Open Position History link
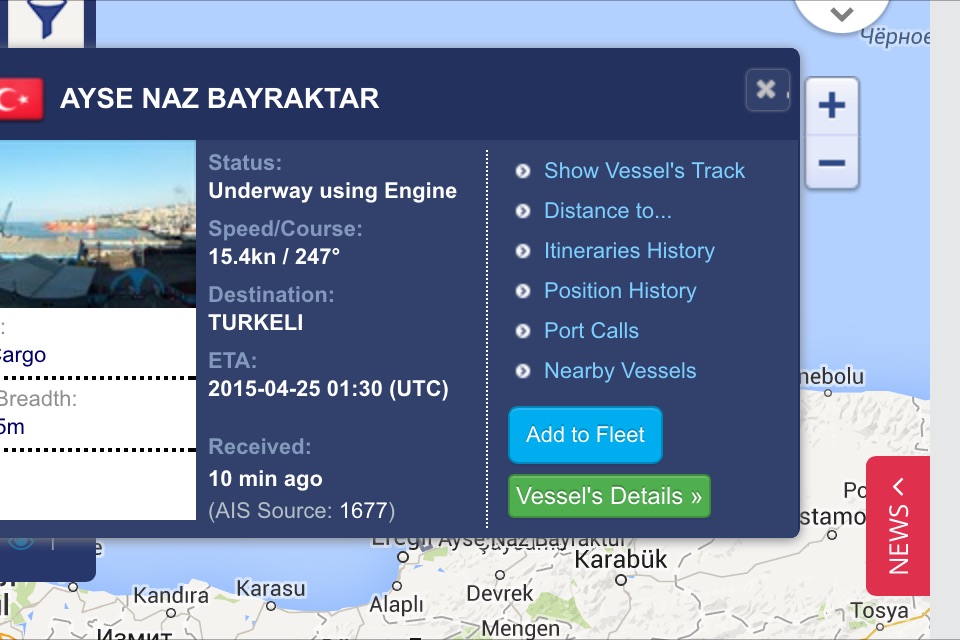Viewport: 960px width, 640px height. 620,291
